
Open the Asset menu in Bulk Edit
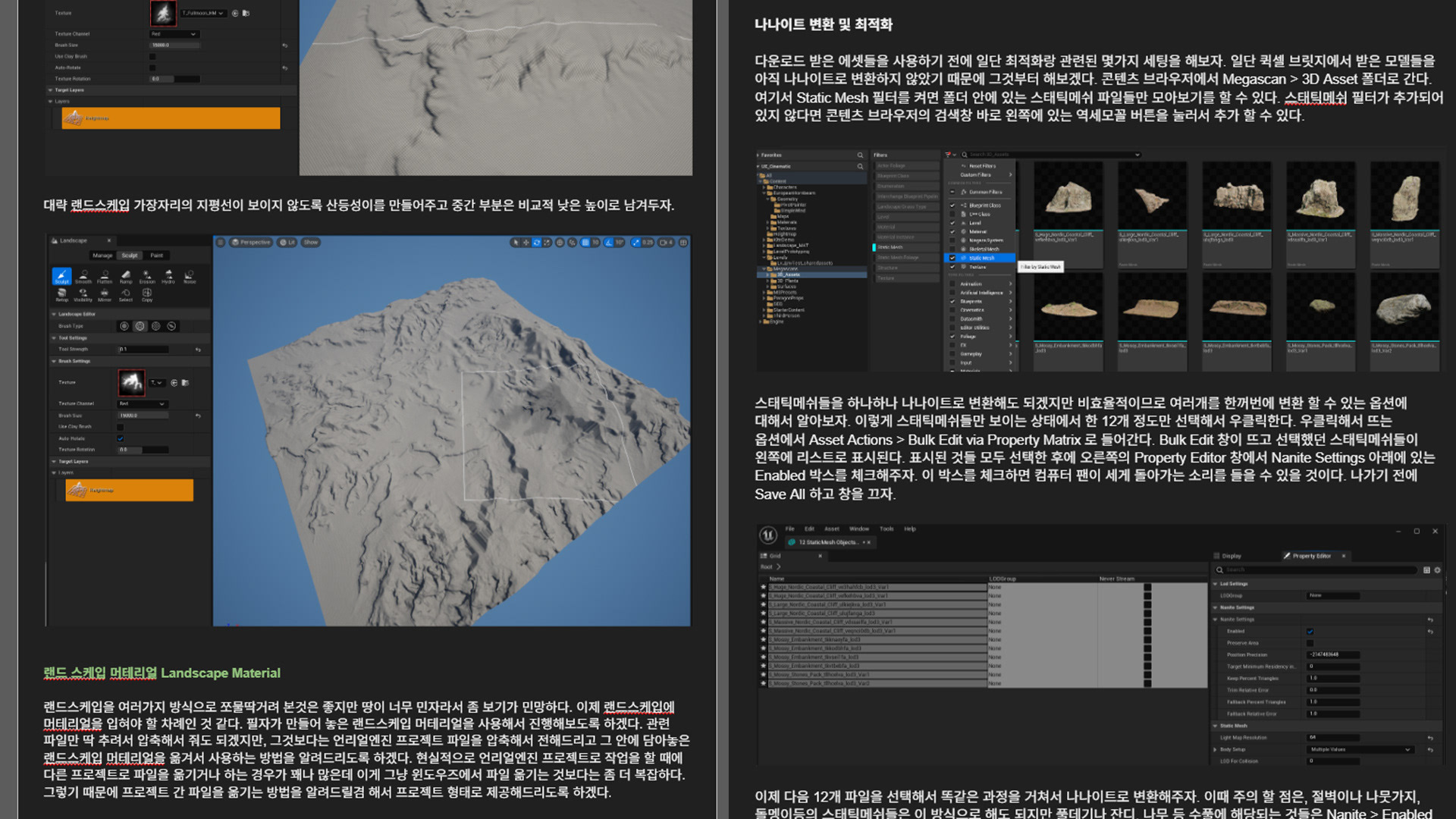click(831, 529)
